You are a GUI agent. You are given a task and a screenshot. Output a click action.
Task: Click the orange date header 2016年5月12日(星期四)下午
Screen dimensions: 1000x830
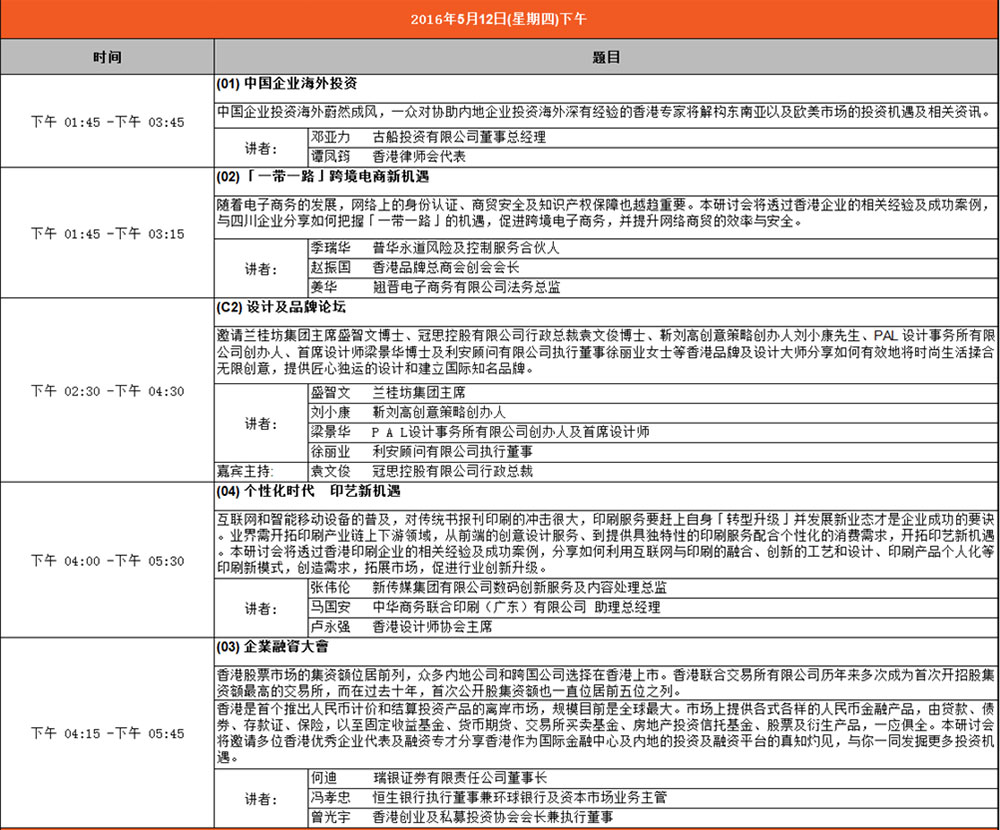coord(499,19)
